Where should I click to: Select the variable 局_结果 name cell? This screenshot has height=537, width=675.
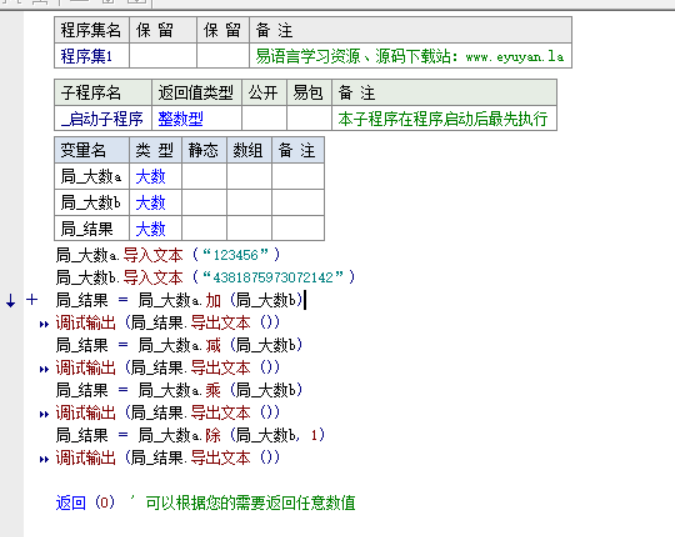(x=92, y=228)
